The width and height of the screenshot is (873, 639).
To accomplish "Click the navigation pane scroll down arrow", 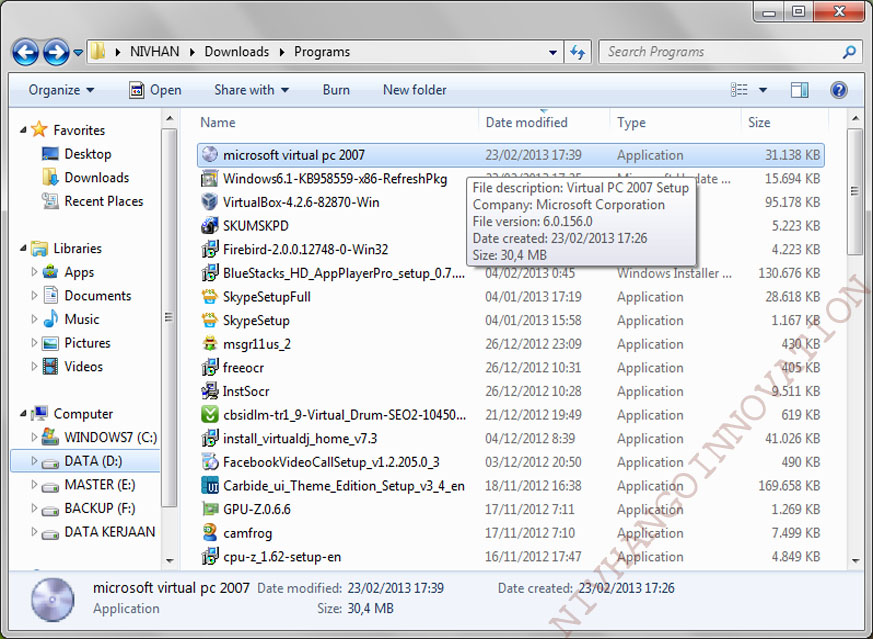I will [170, 560].
